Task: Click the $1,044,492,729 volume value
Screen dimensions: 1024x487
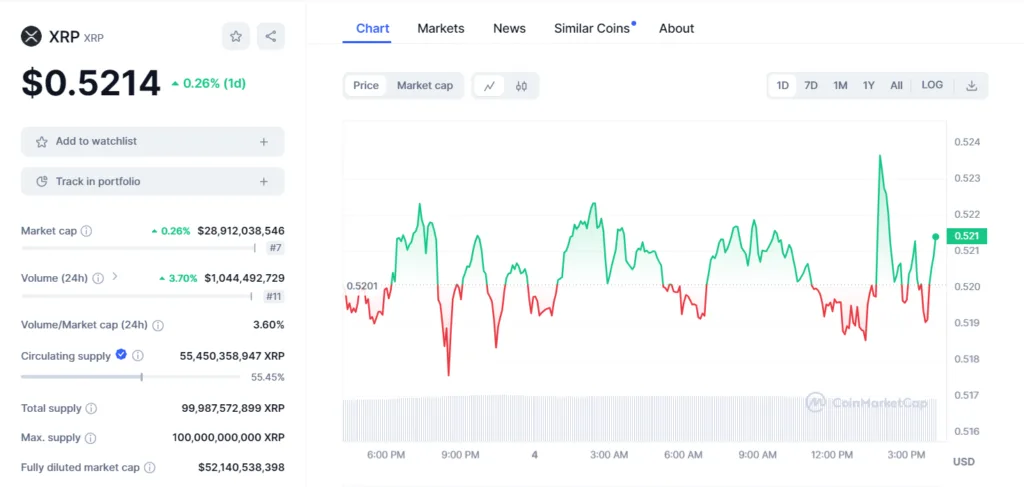Action: 244,278
